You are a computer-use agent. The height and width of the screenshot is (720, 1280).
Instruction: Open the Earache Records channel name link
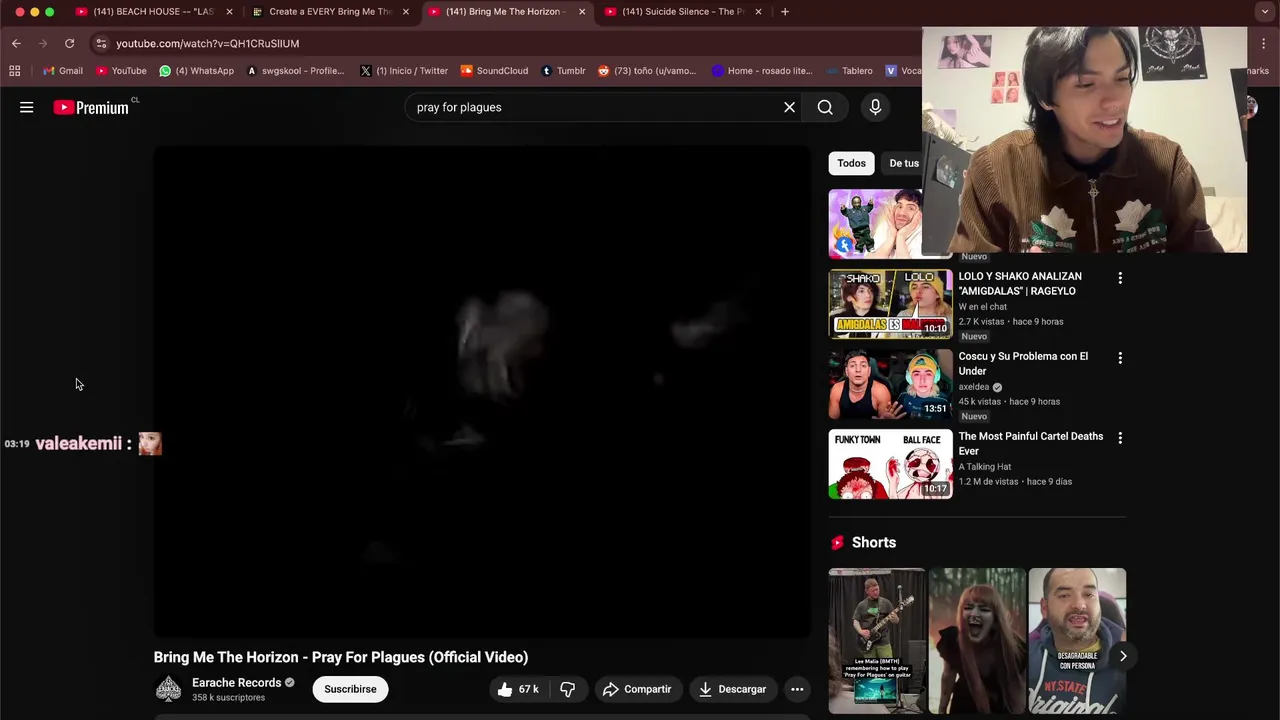coord(236,683)
